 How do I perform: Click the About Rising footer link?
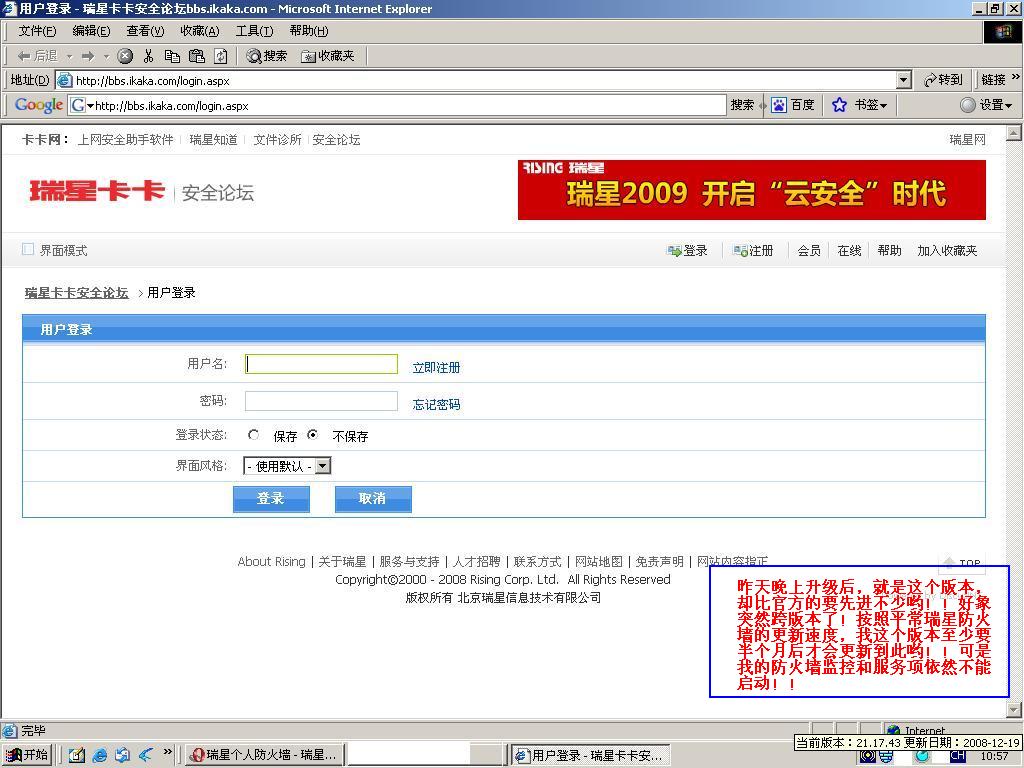click(x=271, y=562)
